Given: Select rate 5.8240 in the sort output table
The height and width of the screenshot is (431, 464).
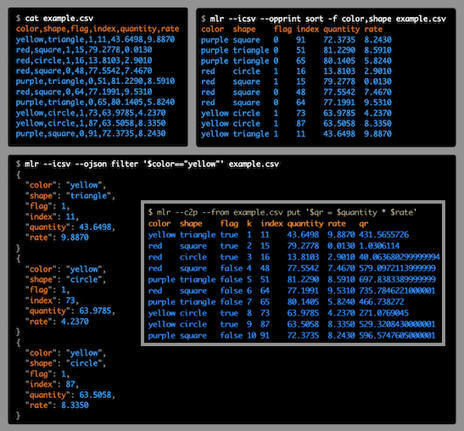Looking at the screenshot, I should (x=378, y=61).
